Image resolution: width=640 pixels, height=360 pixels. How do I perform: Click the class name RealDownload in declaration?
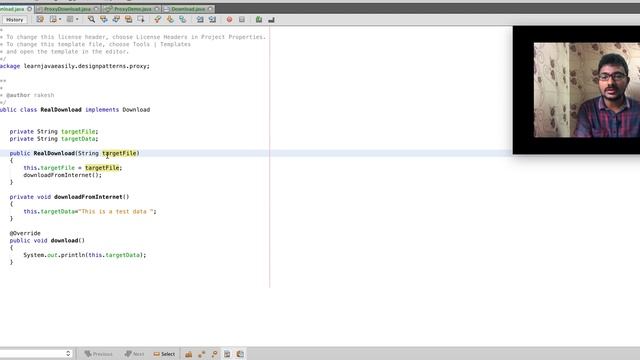(x=61, y=109)
